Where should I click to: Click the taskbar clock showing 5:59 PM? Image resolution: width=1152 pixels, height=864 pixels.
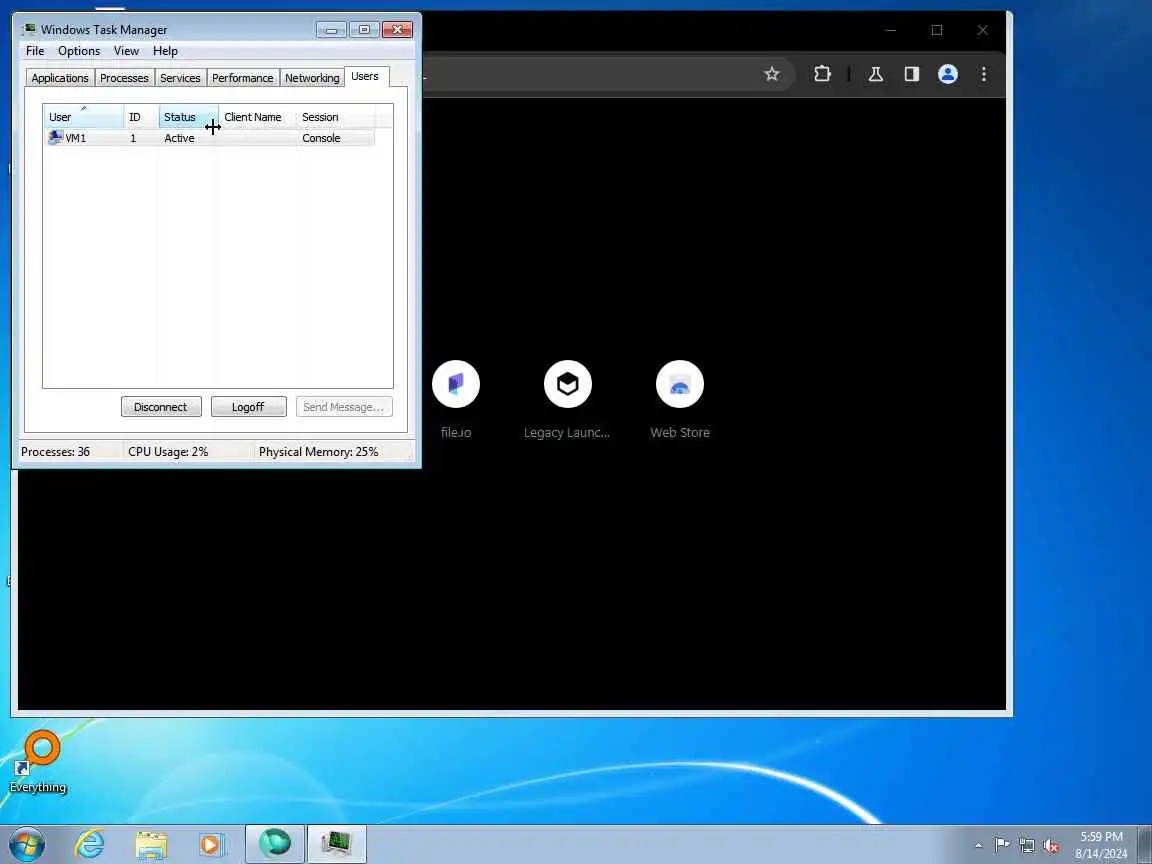1101,845
